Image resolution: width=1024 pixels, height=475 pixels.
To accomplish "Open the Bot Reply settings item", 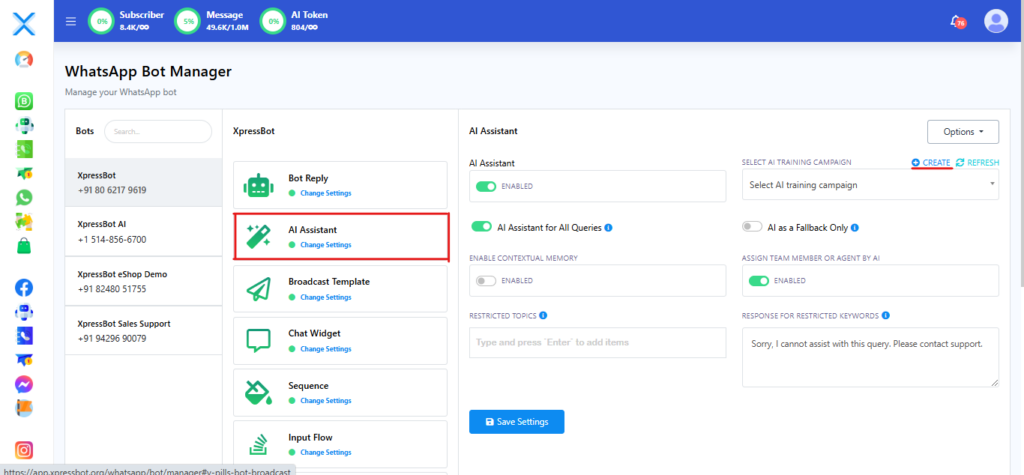I will click(x=340, y=183).
